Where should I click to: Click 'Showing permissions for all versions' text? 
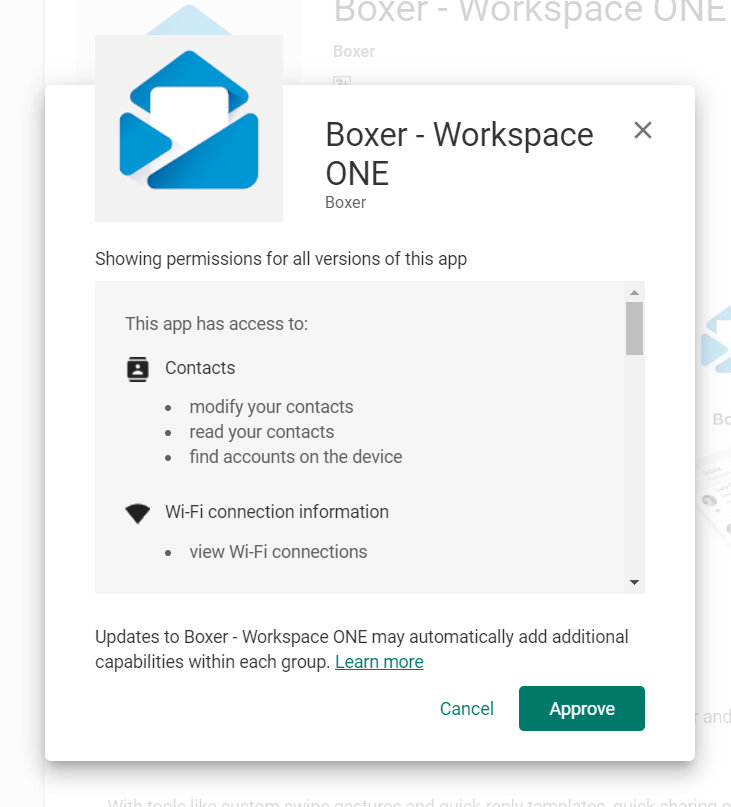pos(281,259)
